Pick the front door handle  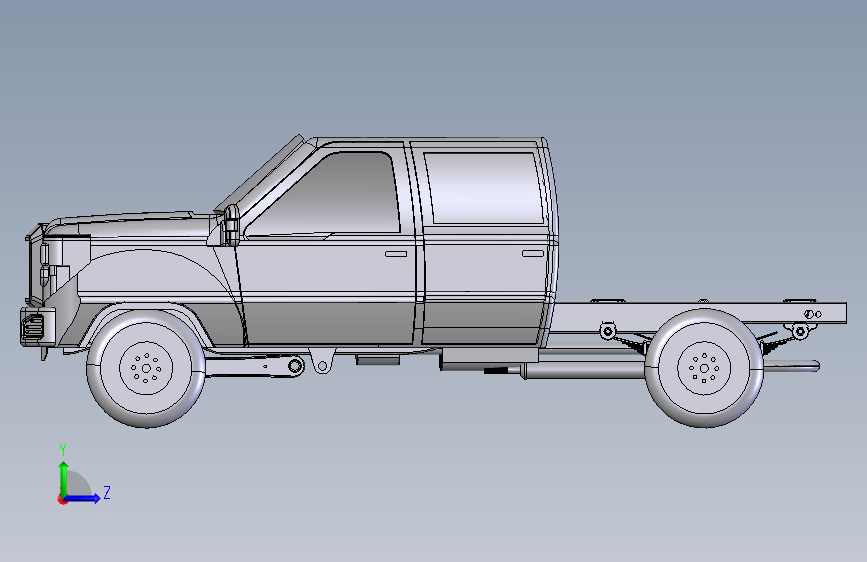[396, 254]
